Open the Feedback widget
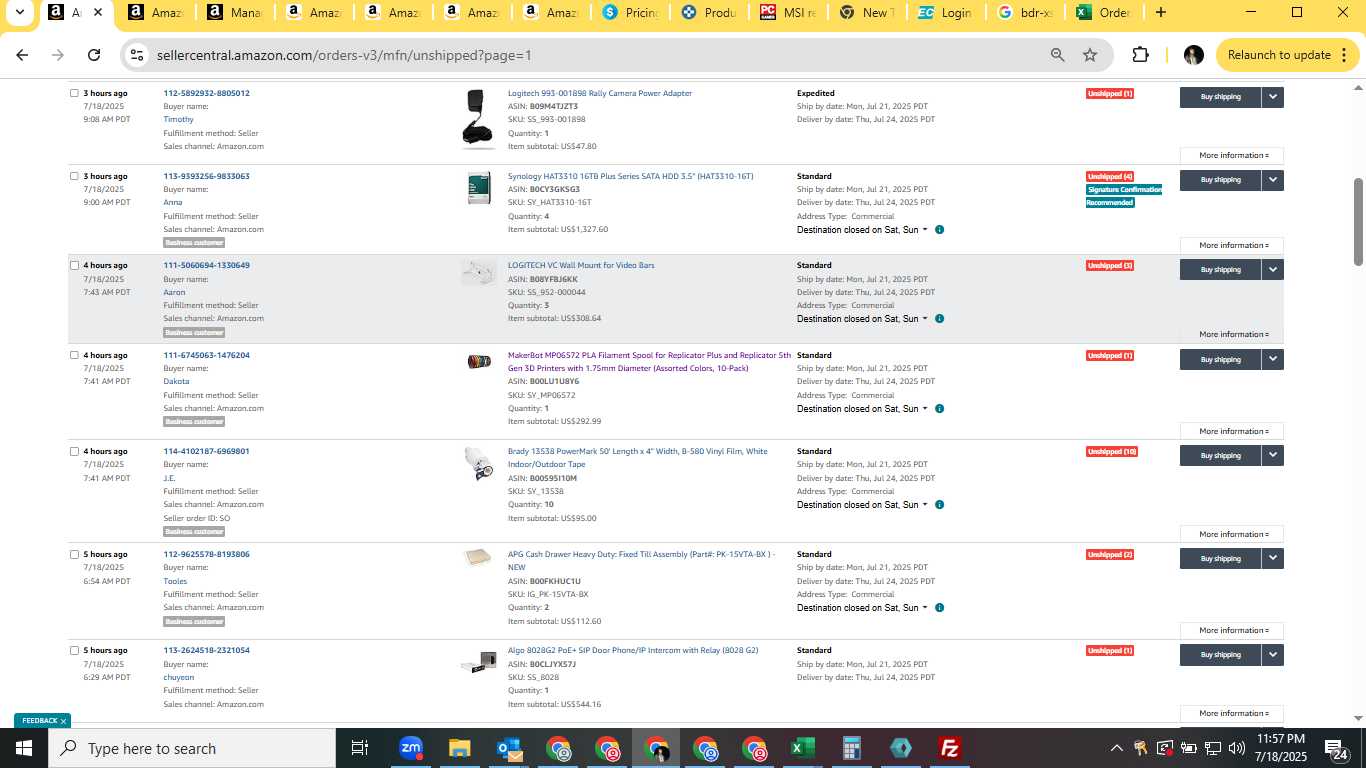The image size is (1366, 768). [x=40, y=721]
